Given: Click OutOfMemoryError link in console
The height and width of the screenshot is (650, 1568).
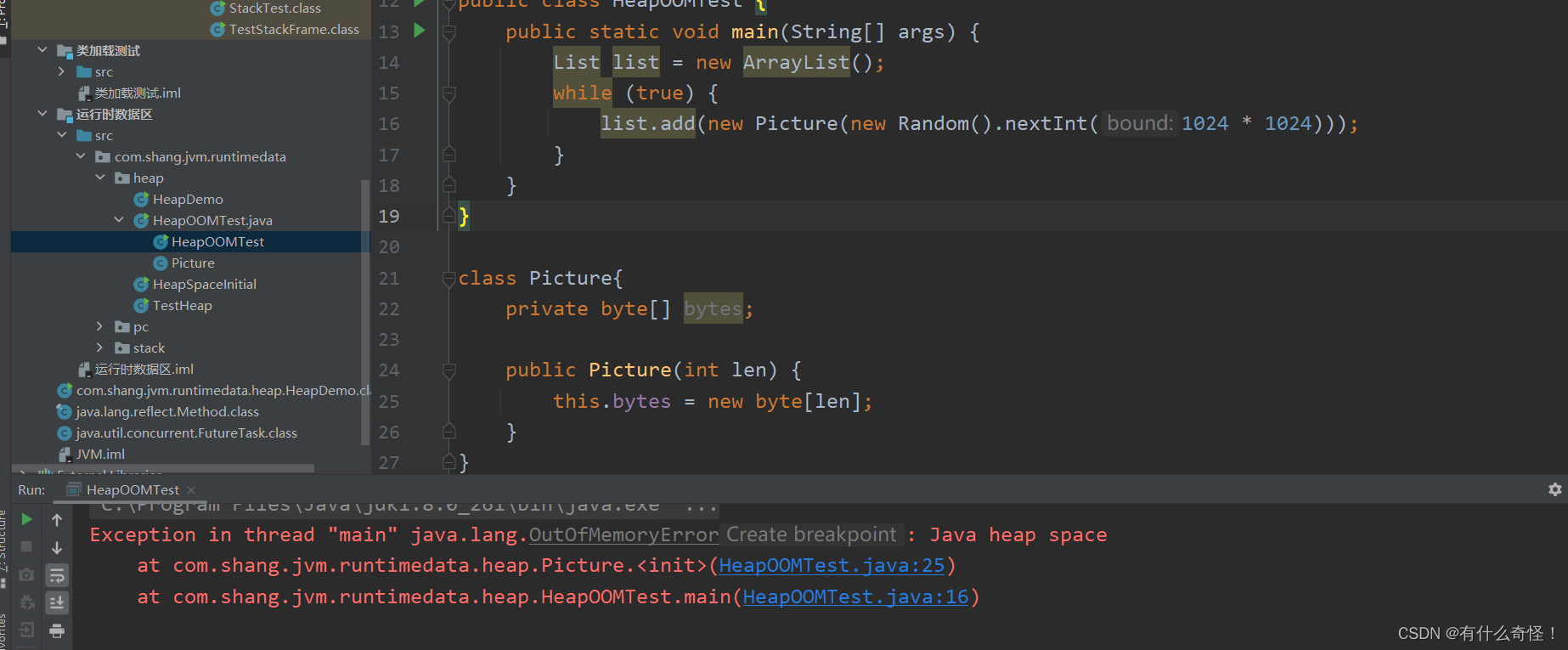Looking at the screenshot, I should pos(624,535).
